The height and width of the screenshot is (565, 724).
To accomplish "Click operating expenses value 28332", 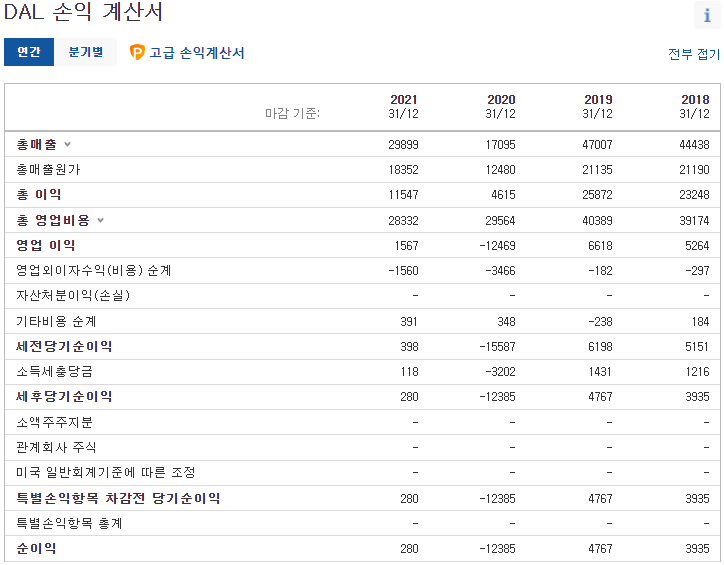I will click(403, 221).
